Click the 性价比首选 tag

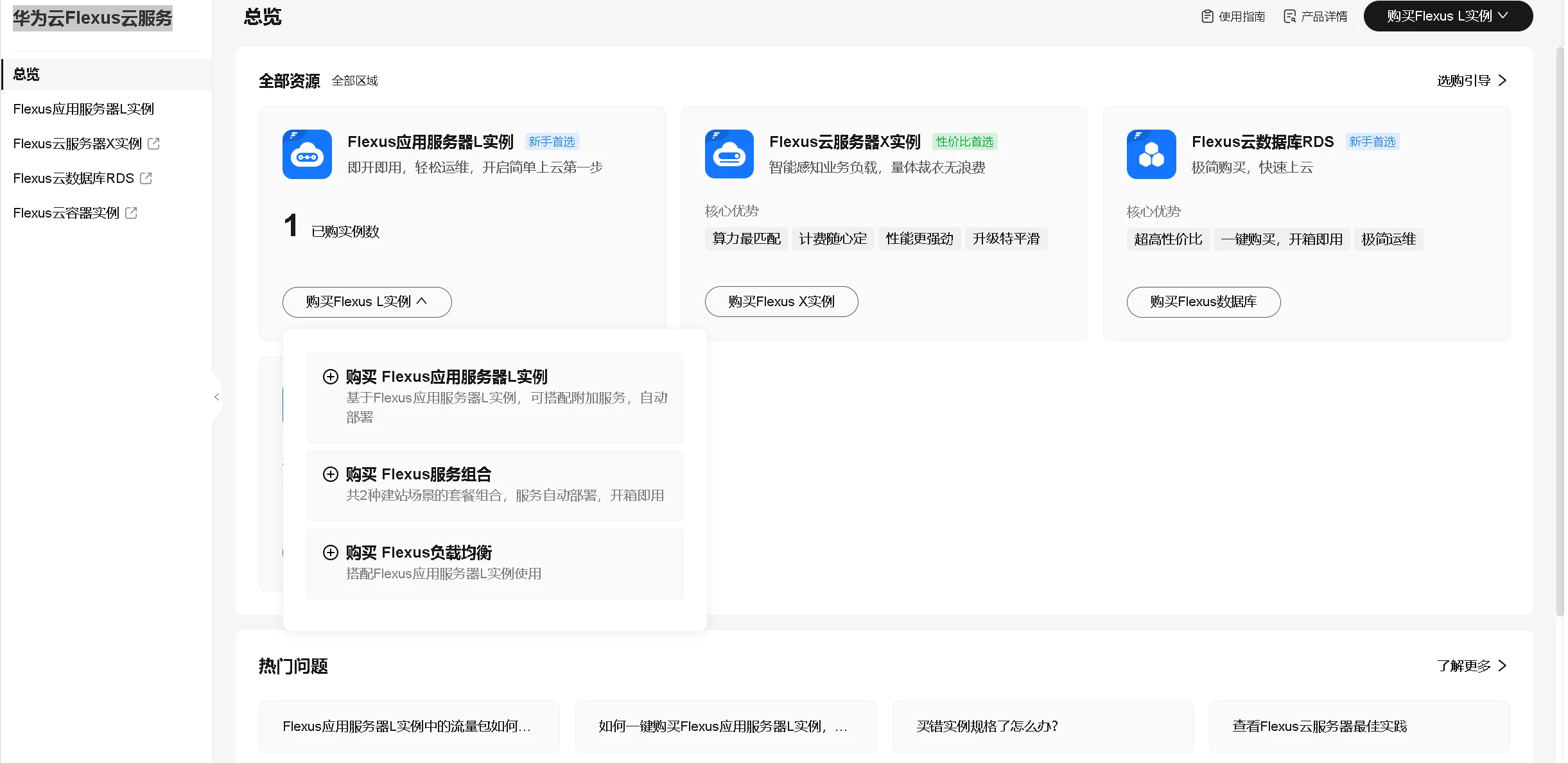click(965, 142)
